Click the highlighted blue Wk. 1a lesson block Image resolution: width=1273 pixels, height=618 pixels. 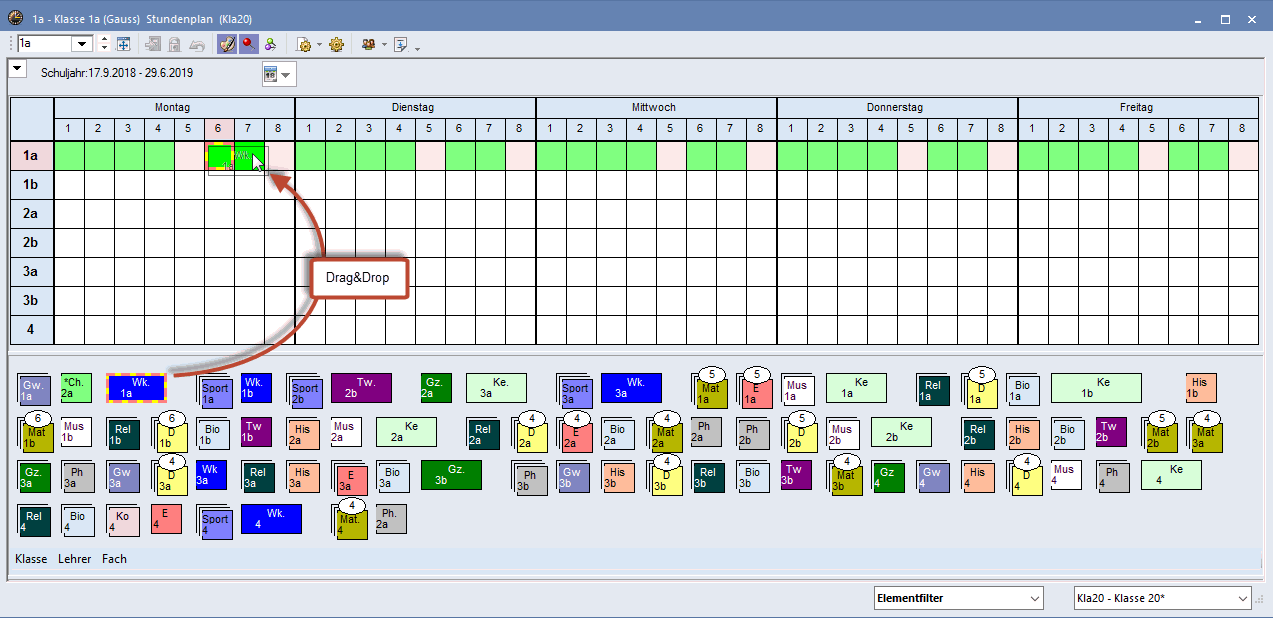click(136, 388)
